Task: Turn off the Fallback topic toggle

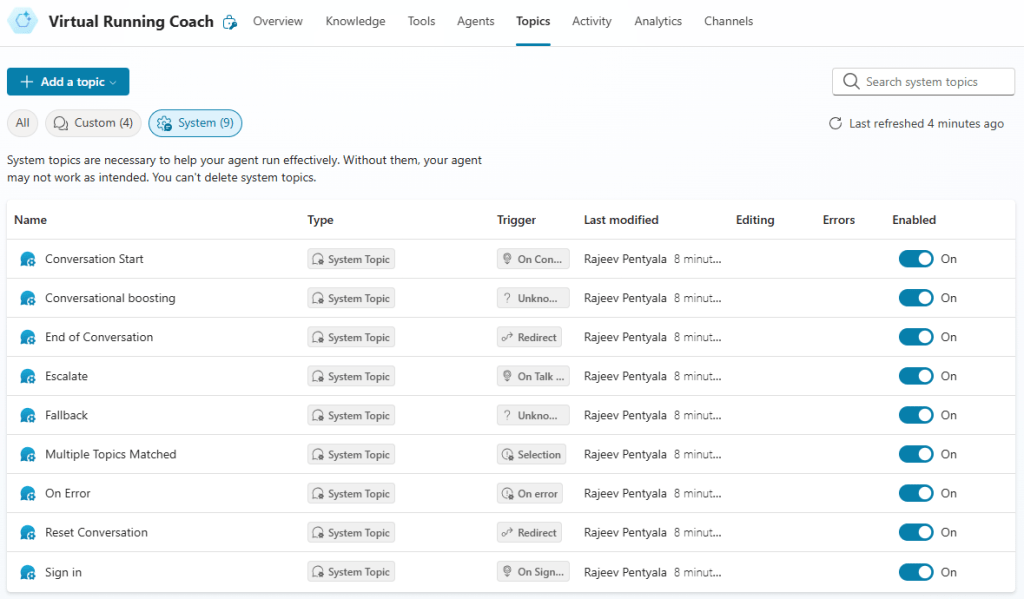Action: [x=915, y=415]
